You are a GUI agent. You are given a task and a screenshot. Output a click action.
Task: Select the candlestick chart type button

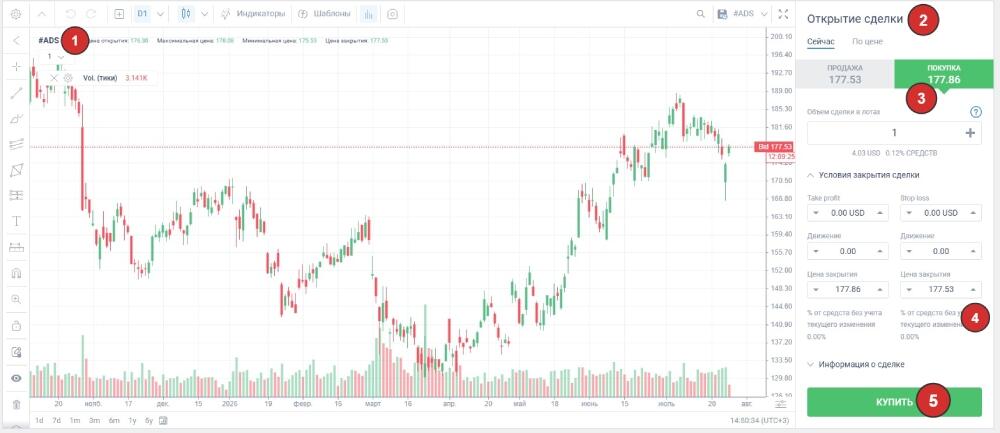(186, 13)
